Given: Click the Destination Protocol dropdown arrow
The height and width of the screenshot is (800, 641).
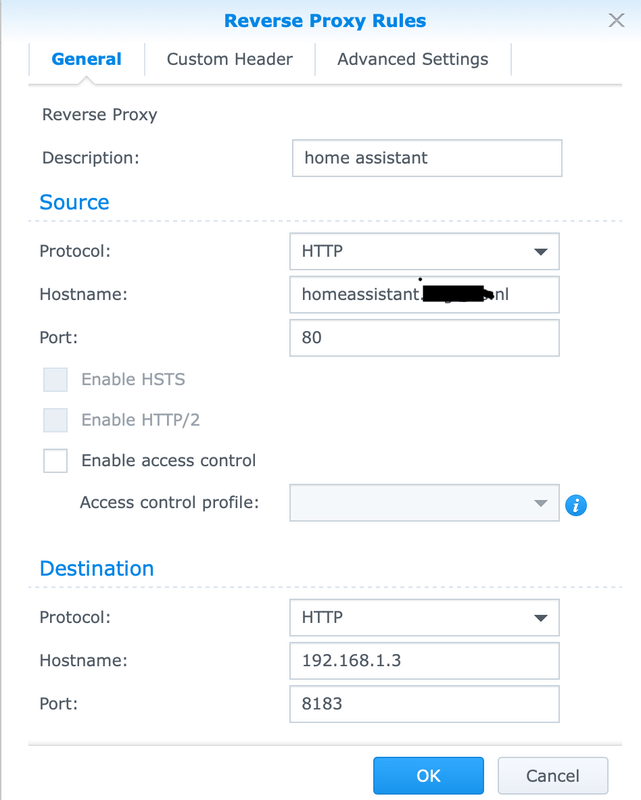Looking at the screenshot, I should (540, 618).
